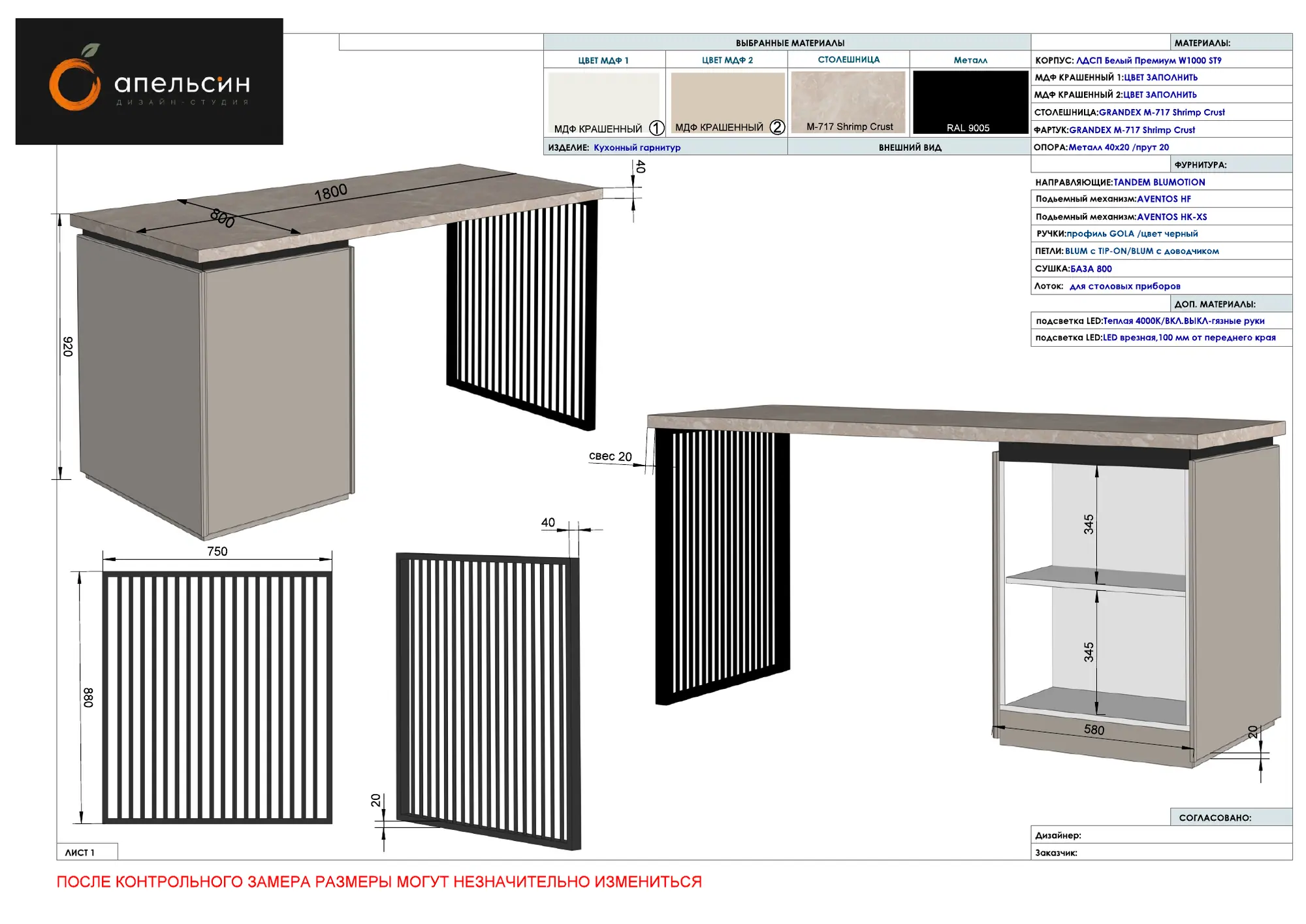Click the свес 20 overhang note
The width and height of the screenshot is (1306, 924).
coord(610,456)
